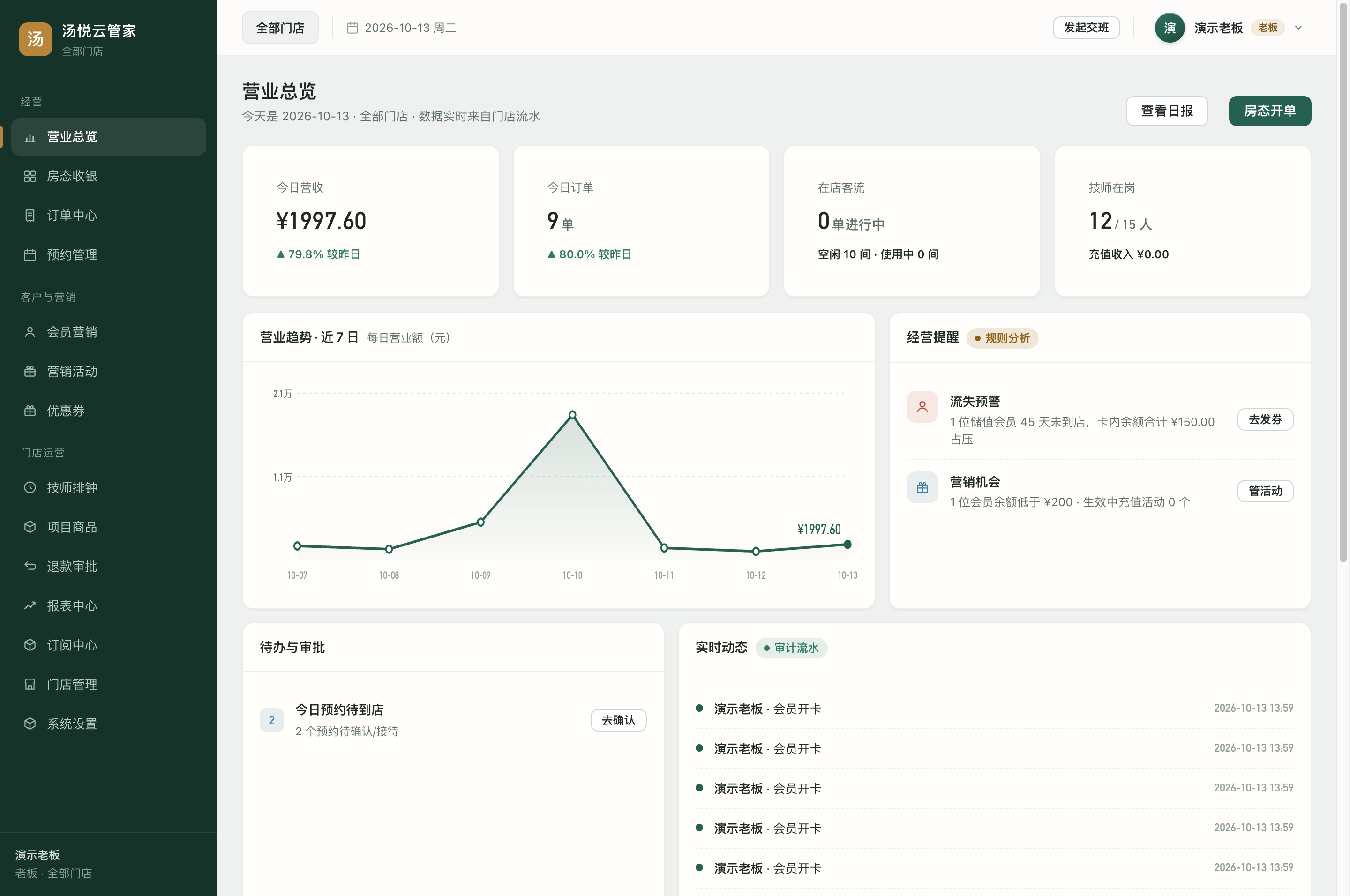Navigate to 系统设置 in sidebar
This screenshot has height=896, width=1350.
point(109,724)
